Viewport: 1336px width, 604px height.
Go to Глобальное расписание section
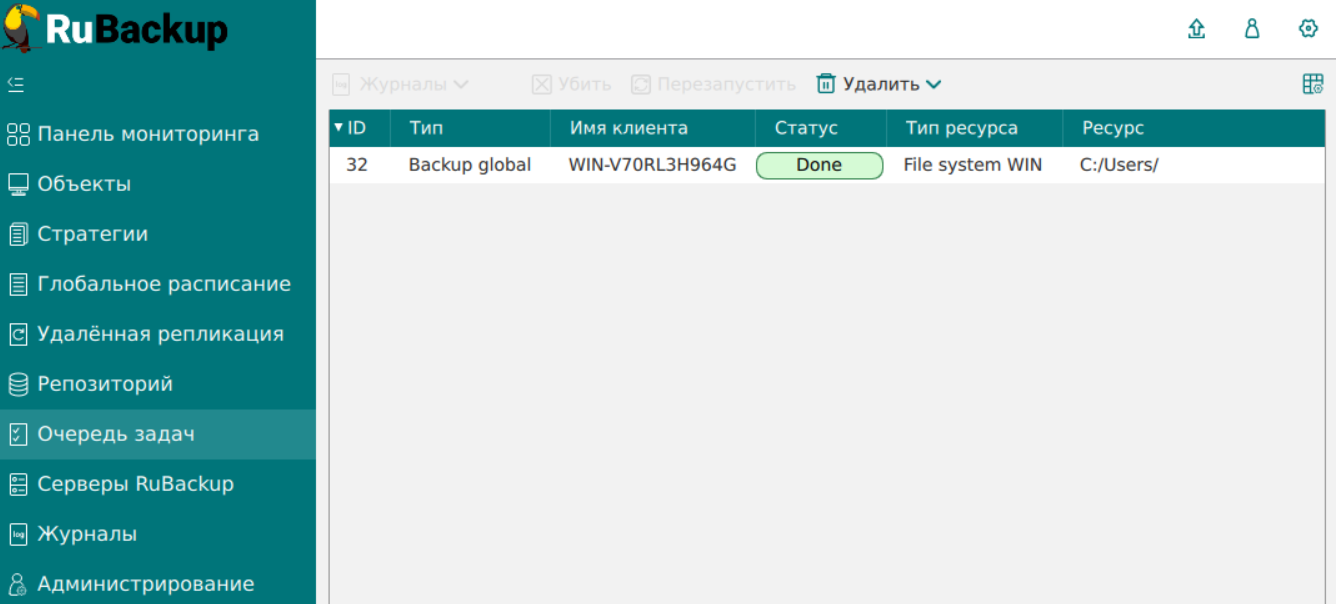164,284
